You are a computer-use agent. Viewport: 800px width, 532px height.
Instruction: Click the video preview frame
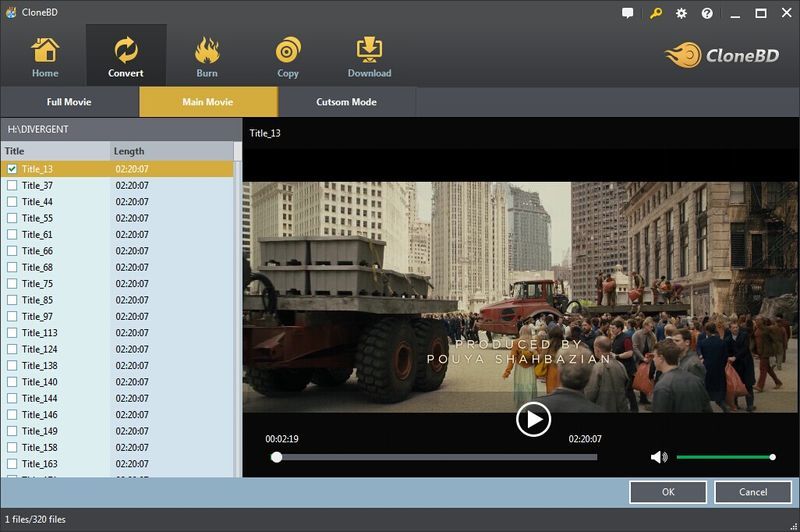(x=521, y=297)
